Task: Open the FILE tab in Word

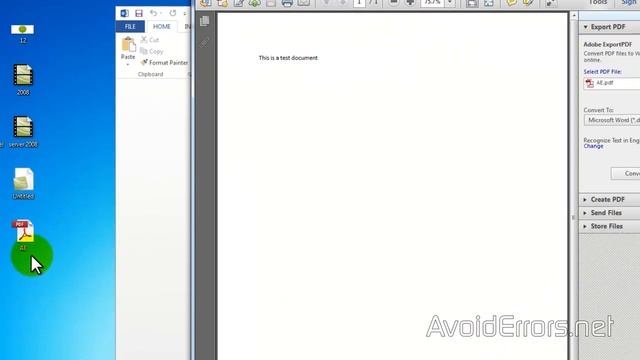Action: click(x=130, y=27)
